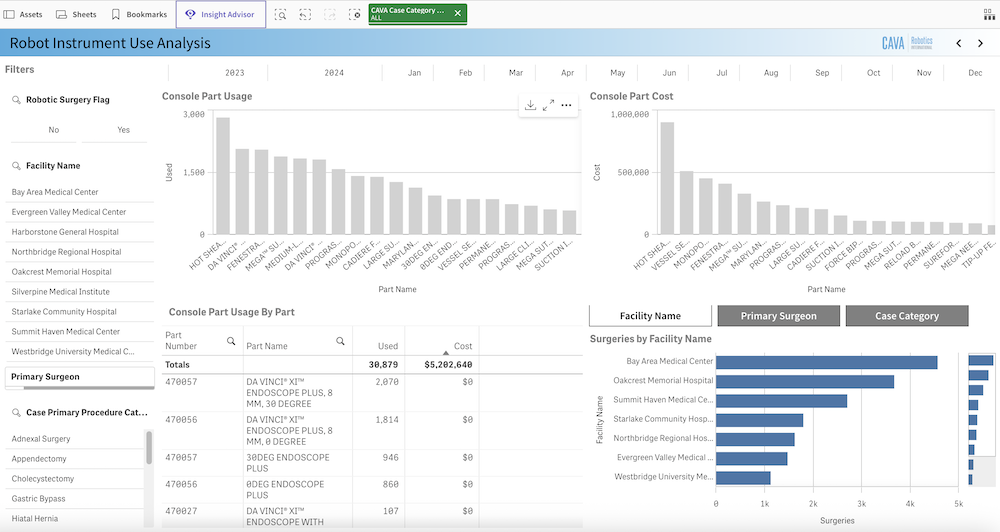The height and width of the screenshot is (532, 1000).
Task: Open the chart's three-dot more options menu
Action: (x=566, y=105)
